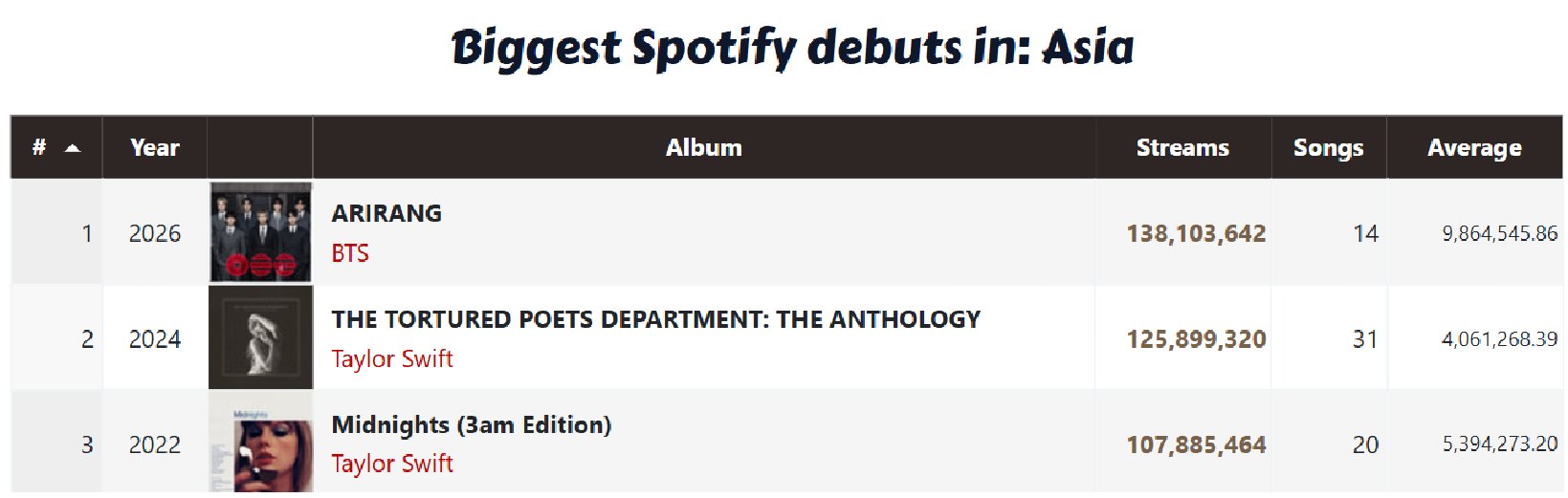The width and height of the screenshot is (1568, 498).
Task: Click the ARIRANG album title
Action: click(386, 213)
